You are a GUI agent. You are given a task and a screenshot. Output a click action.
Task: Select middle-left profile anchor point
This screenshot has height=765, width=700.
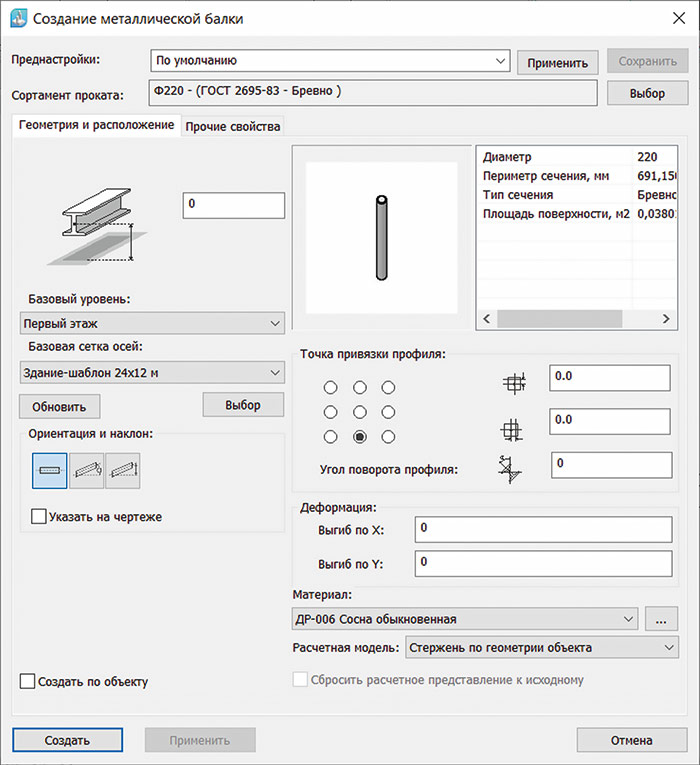pos(330,412)
